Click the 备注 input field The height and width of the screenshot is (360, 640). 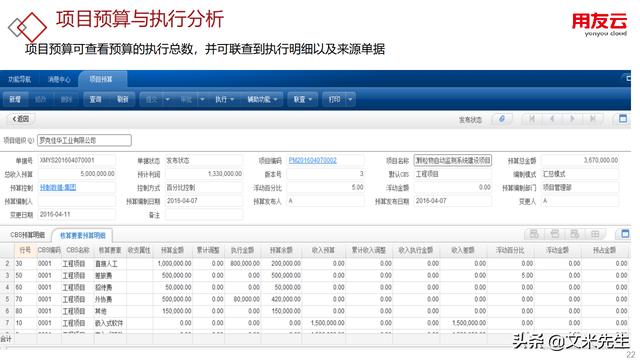tap(204, 214)
